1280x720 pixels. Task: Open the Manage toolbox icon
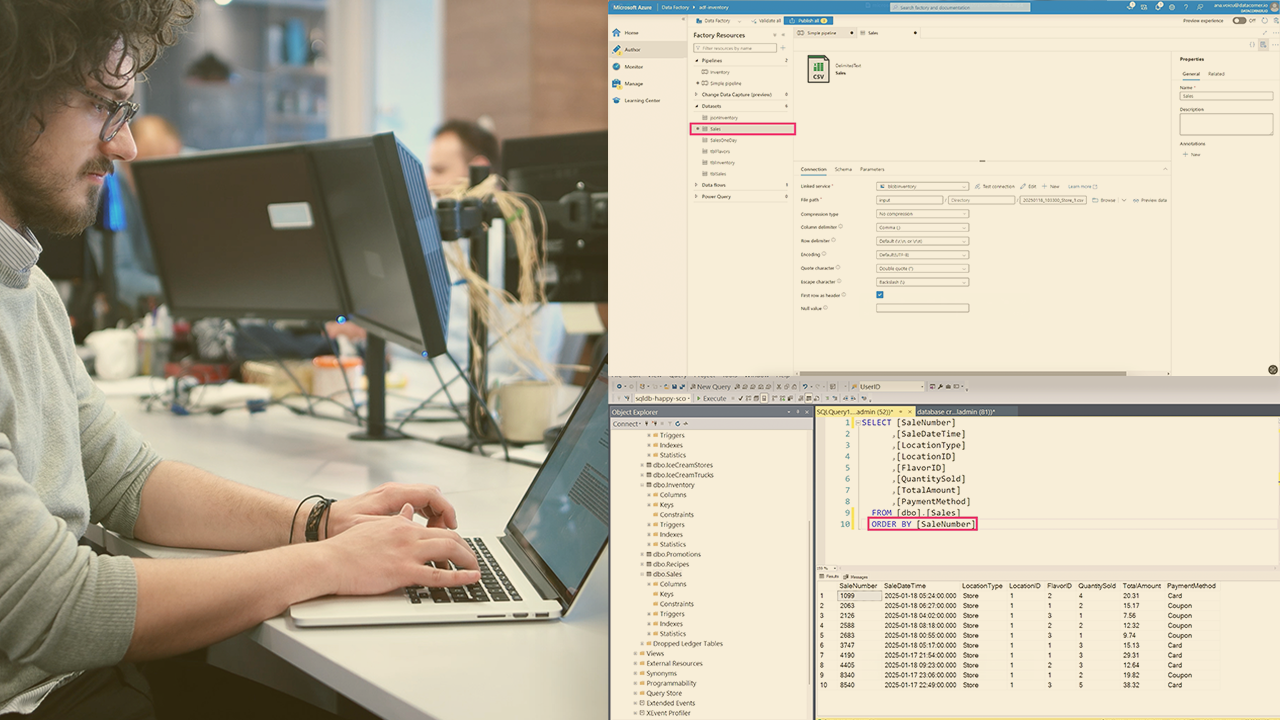click(x=616, y=84)
